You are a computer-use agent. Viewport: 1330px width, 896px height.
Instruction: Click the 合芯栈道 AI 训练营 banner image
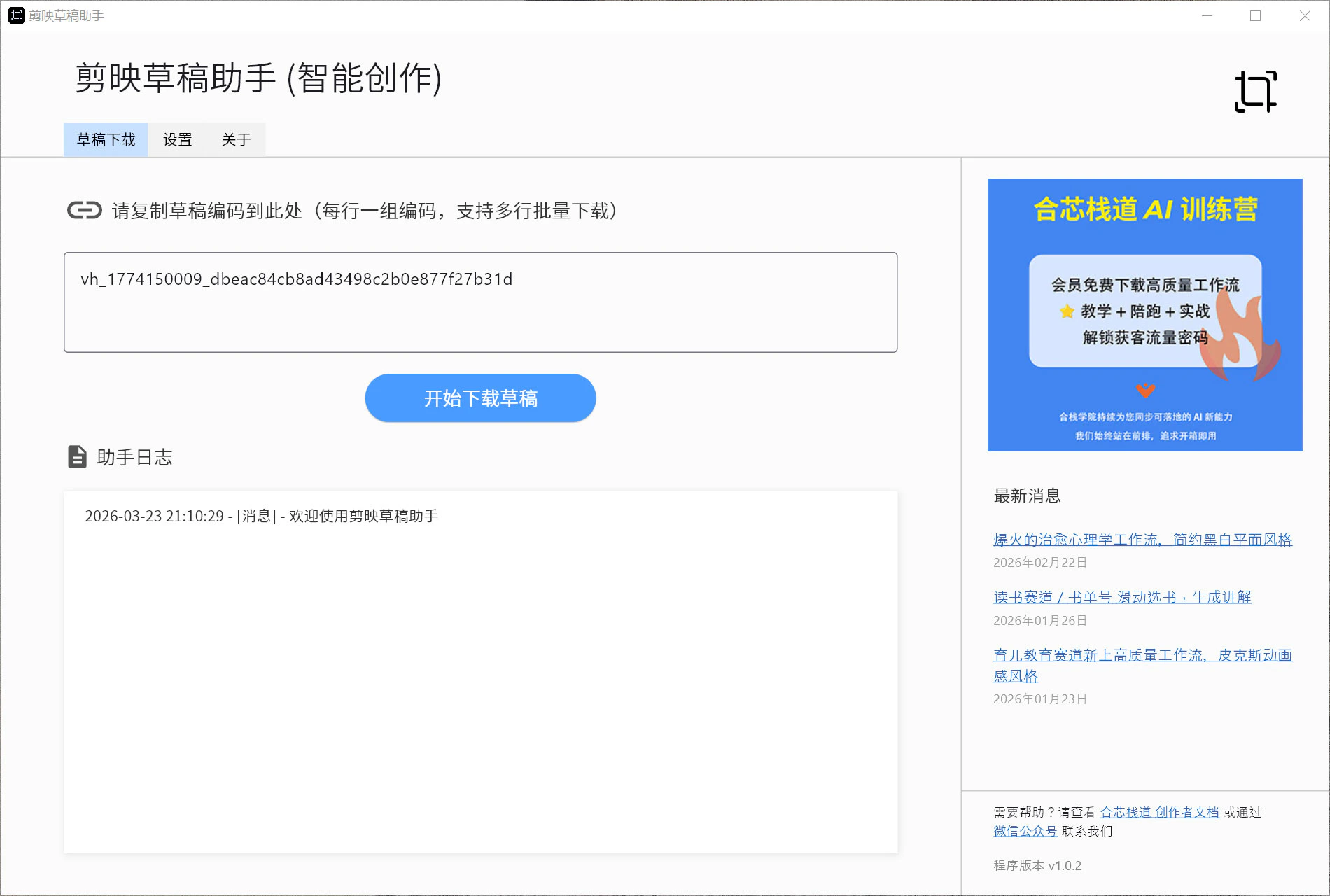click(x=1144, y=315)
